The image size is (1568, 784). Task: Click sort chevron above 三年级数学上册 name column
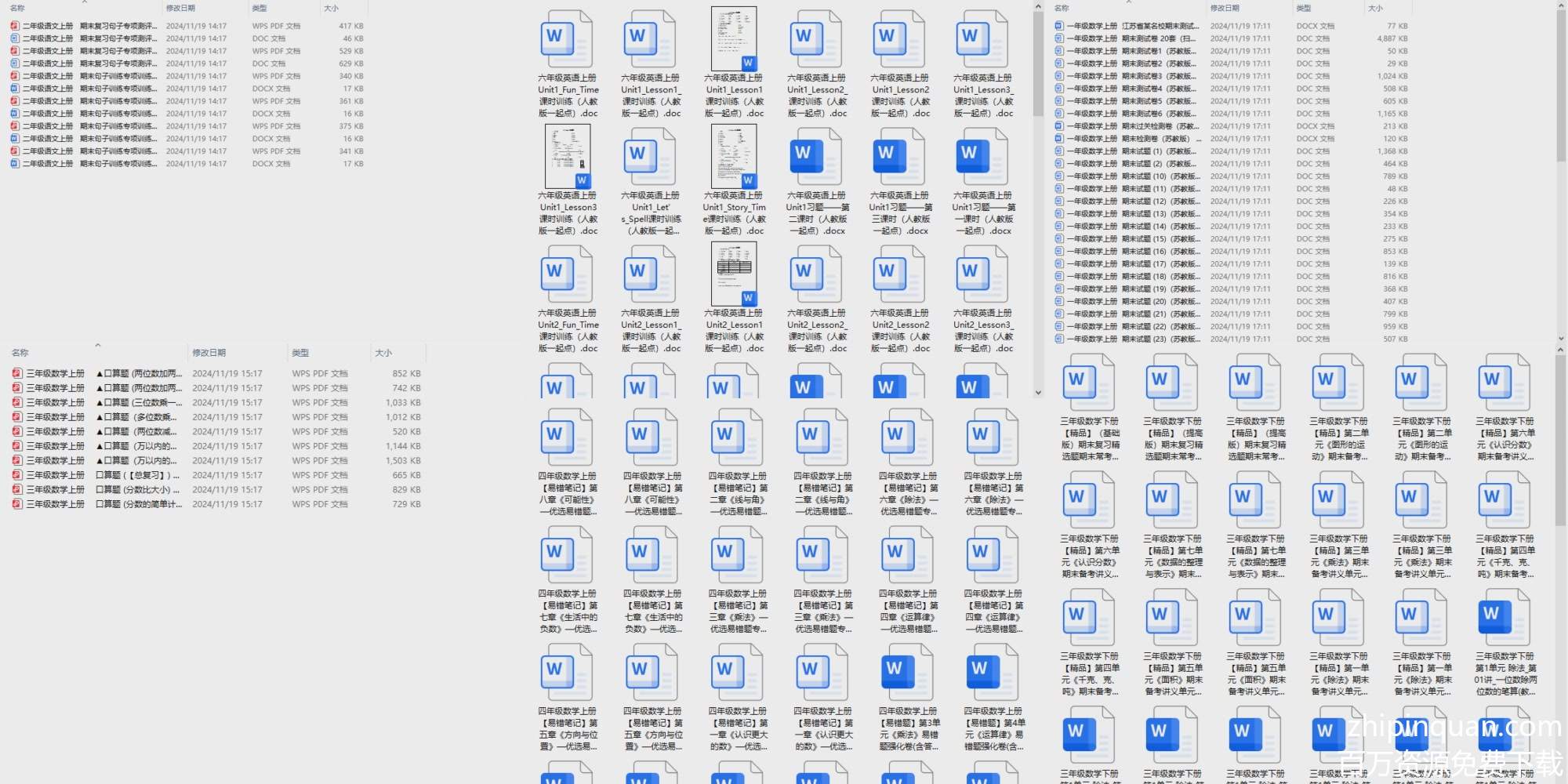[x=98, y=346]
